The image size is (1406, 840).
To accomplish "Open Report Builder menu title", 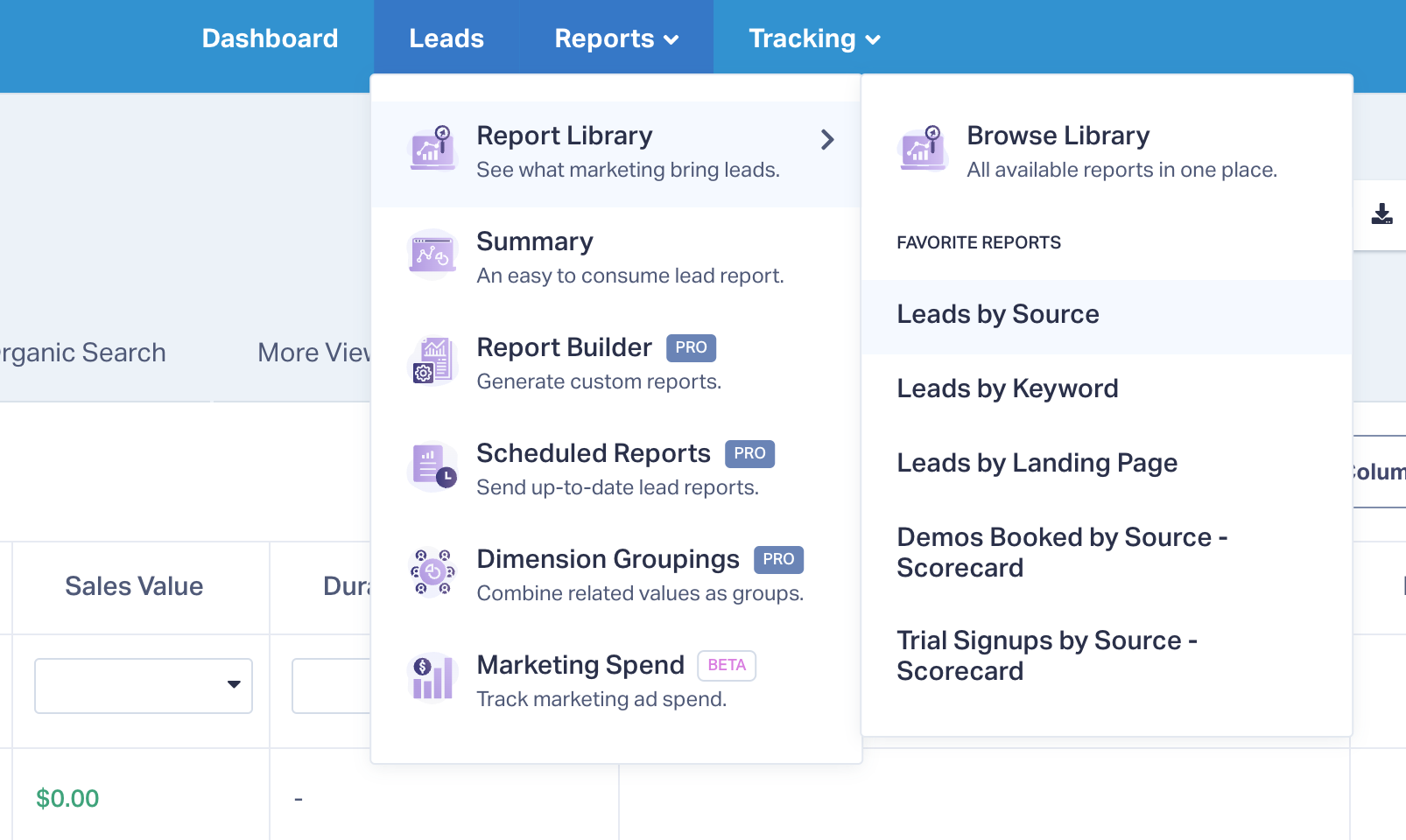I will (x=565, y=347).
